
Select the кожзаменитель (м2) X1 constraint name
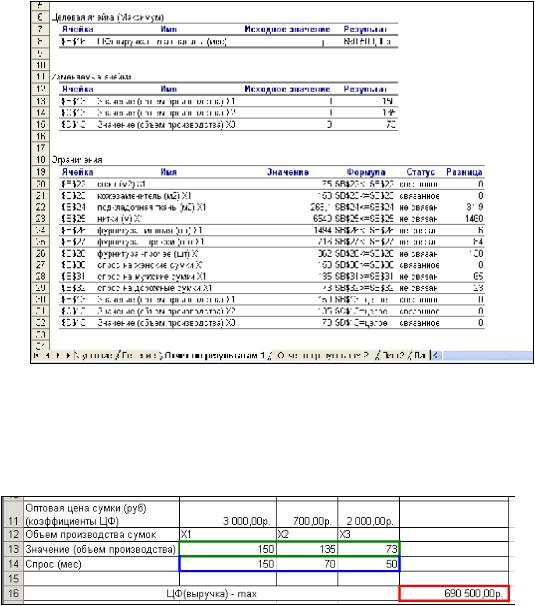click(x=144, y=196)
